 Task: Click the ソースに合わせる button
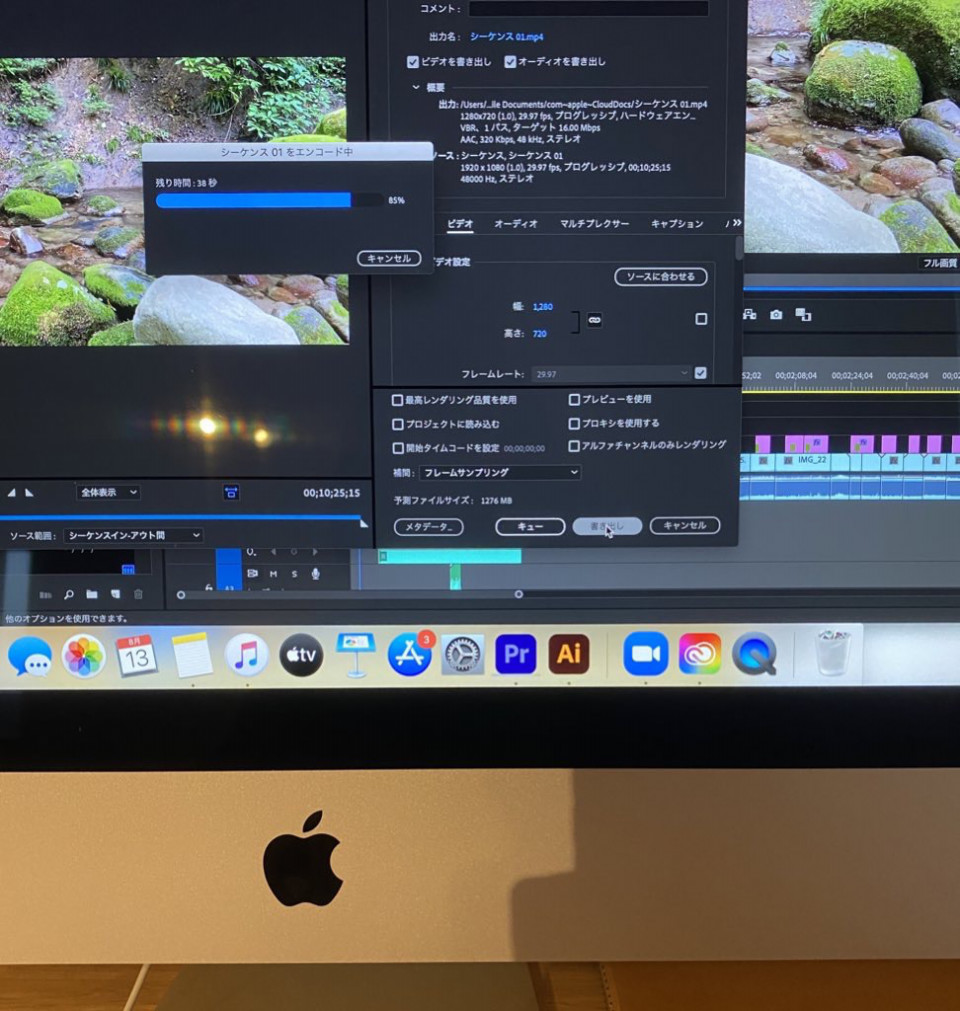pyautogui.click(x=661, y=277)
